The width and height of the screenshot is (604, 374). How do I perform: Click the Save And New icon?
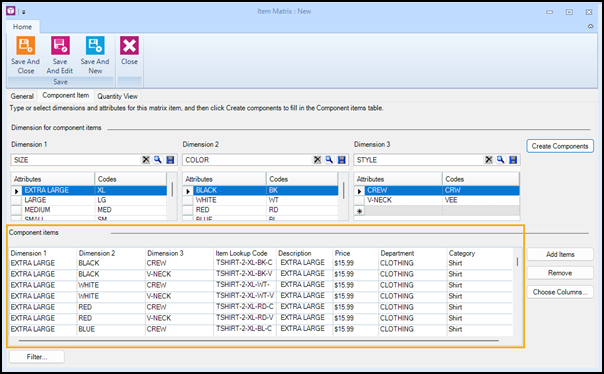coord(95,45)
